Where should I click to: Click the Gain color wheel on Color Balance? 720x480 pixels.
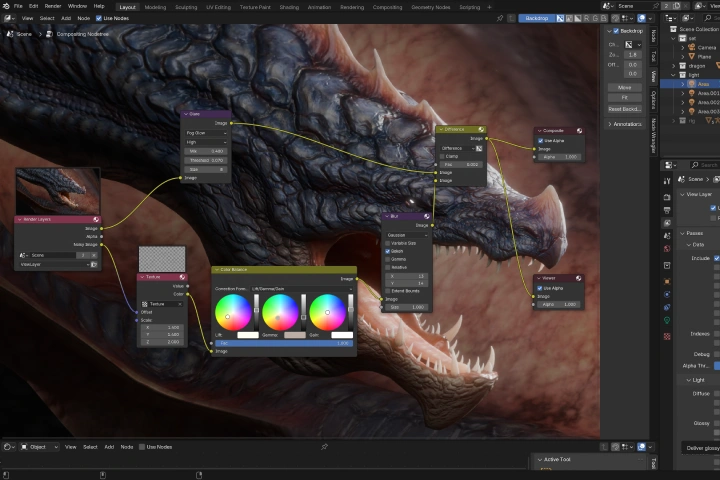tap(327, 312)
